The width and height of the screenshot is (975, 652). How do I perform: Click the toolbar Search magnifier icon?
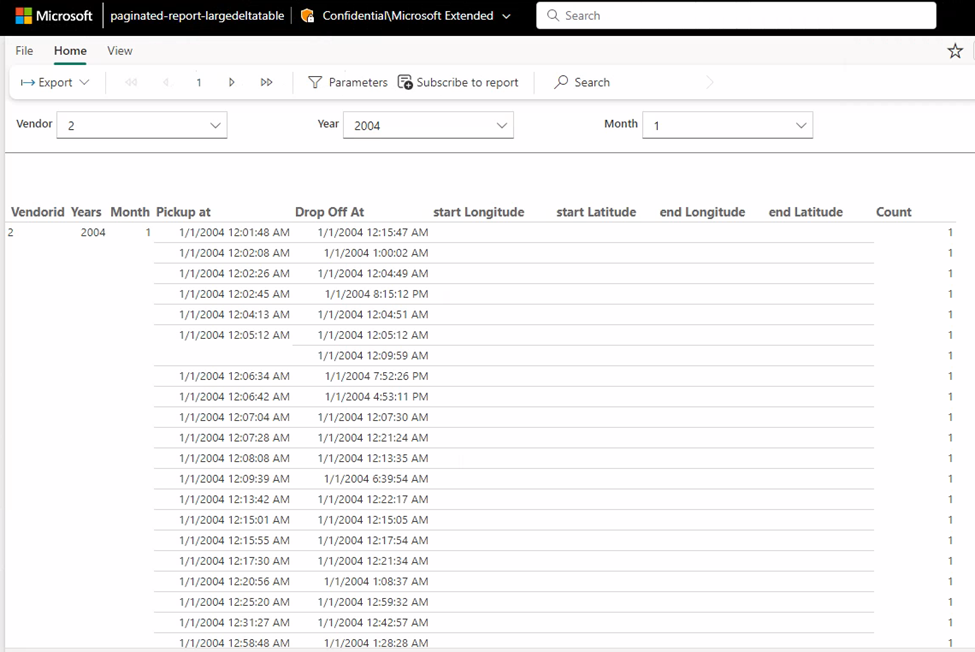[561, 82]
